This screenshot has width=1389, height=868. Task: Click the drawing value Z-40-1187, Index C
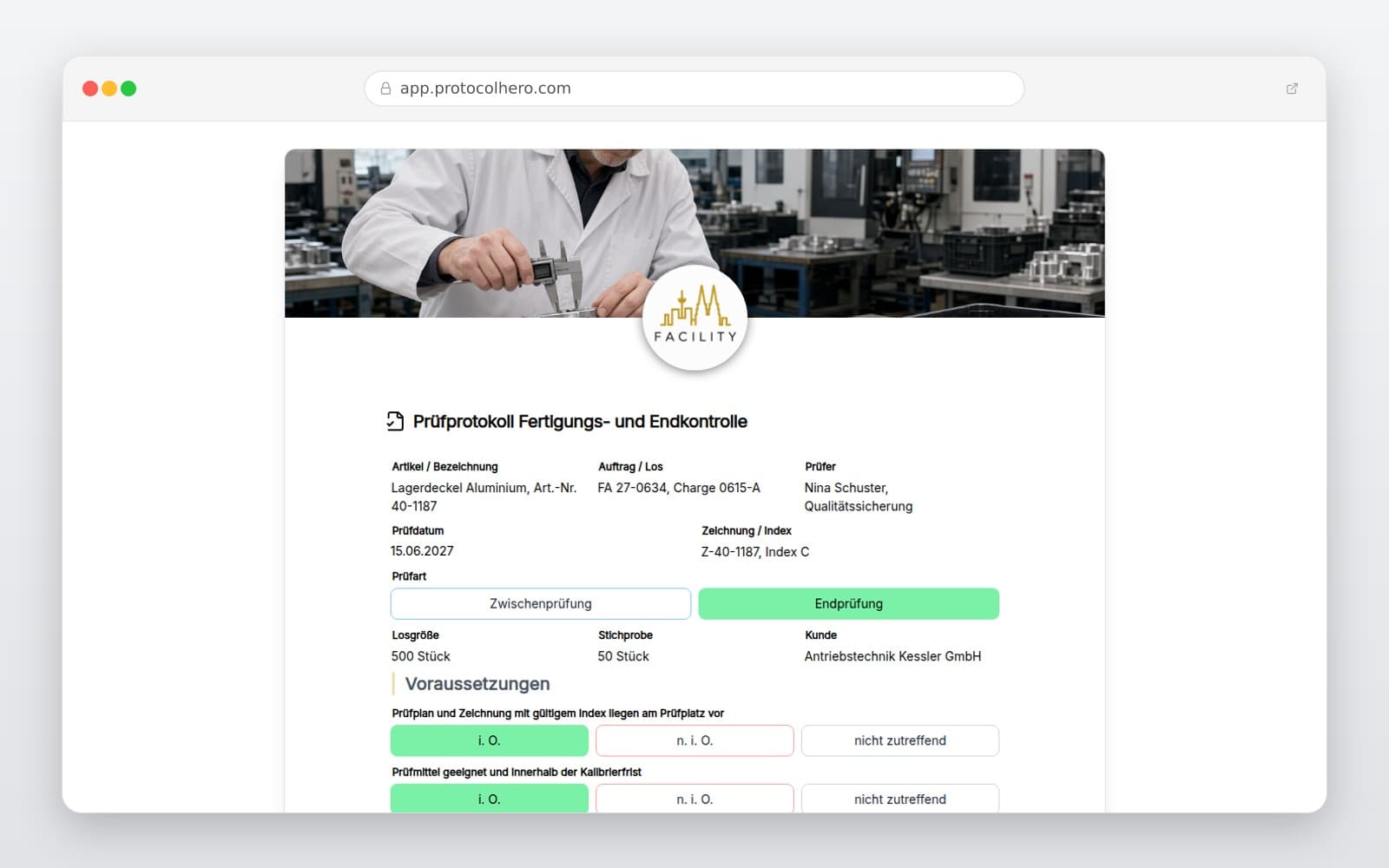tap(755, 552)
